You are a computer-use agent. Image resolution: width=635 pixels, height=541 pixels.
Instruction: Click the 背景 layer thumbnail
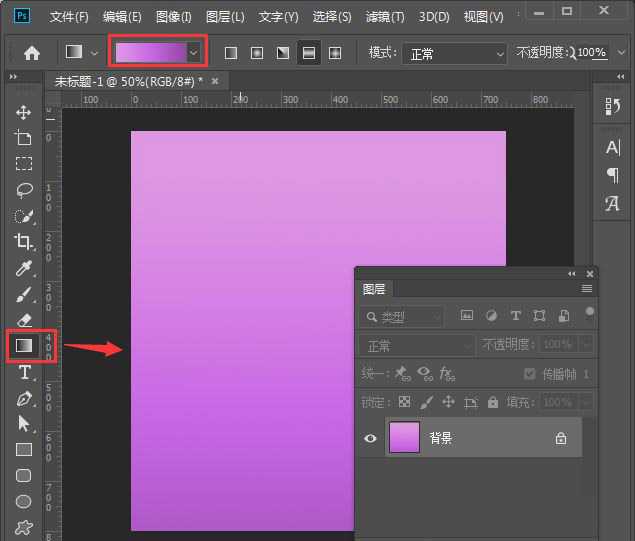point(405,438)
